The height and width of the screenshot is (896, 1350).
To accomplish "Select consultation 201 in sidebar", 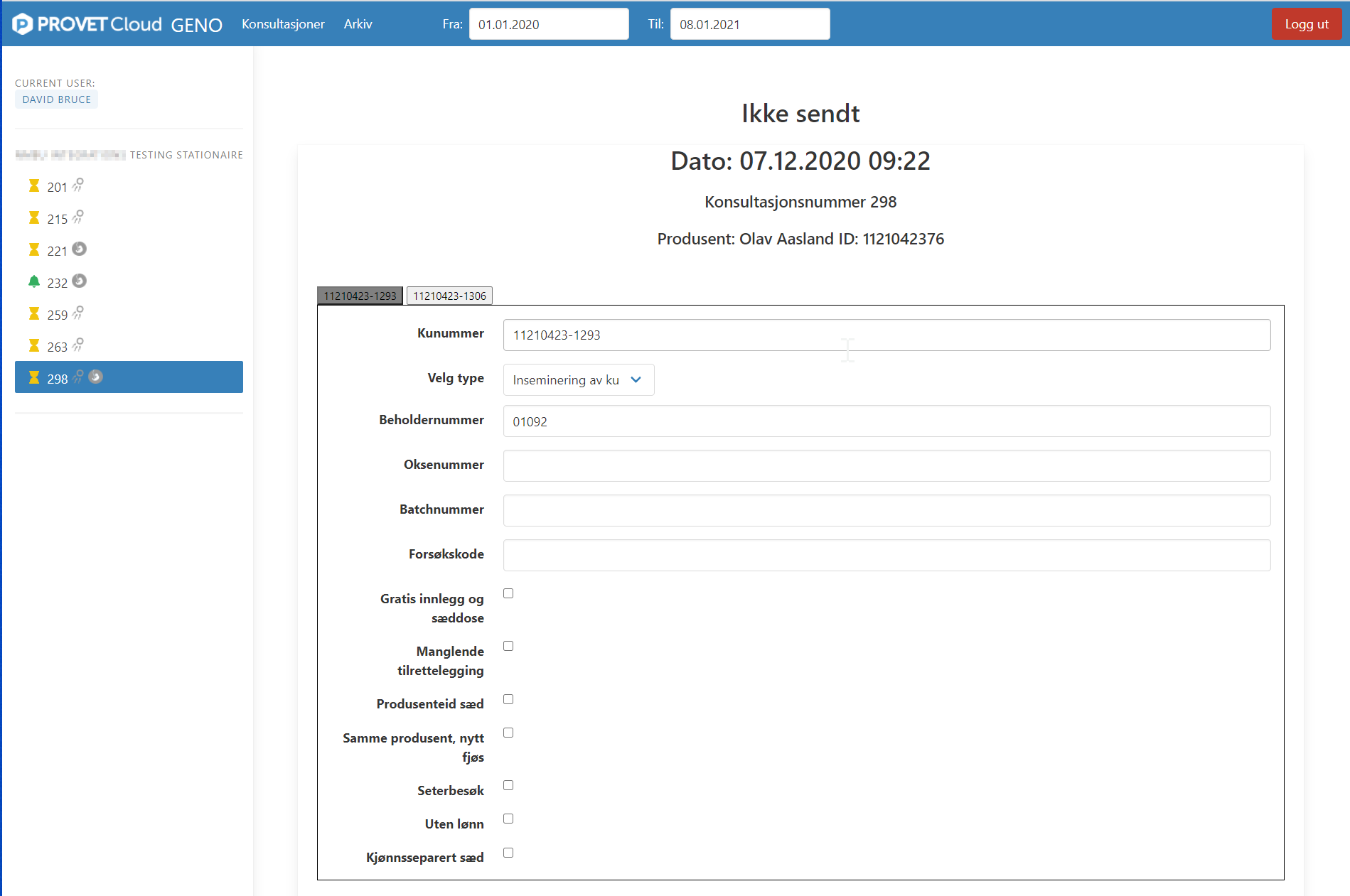I will pos(129,186).
